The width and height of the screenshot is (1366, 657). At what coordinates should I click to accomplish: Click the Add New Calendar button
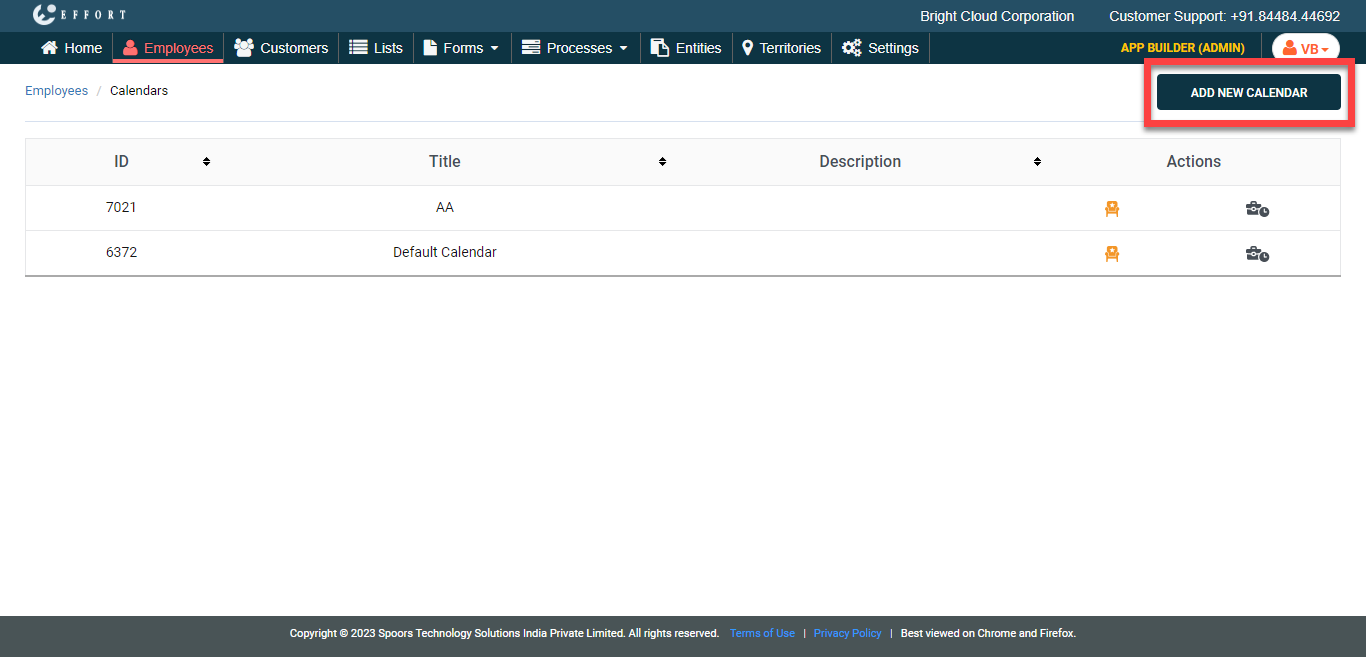(x=1248, y=92)
